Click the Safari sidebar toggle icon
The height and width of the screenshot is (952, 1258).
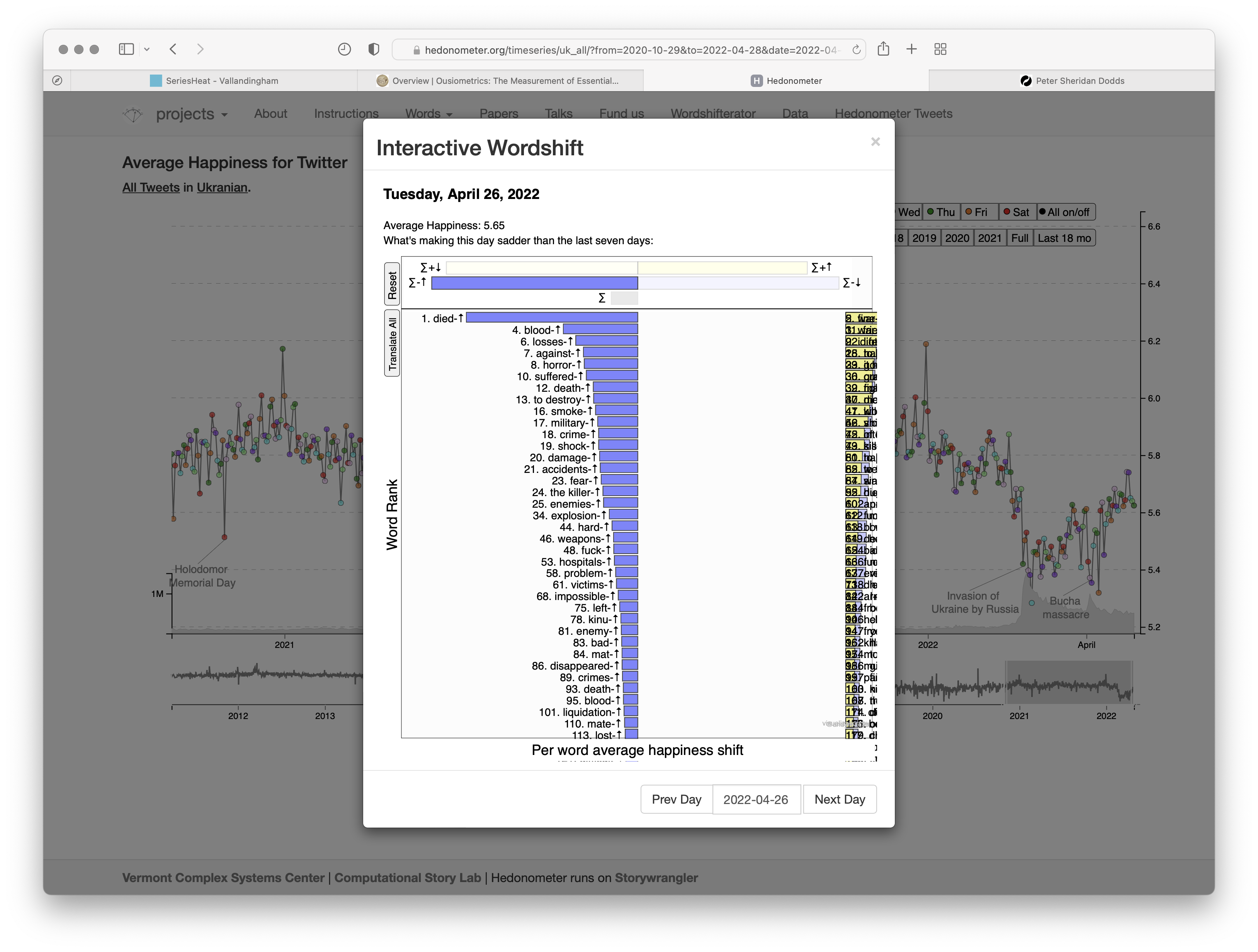coord(126,49)
